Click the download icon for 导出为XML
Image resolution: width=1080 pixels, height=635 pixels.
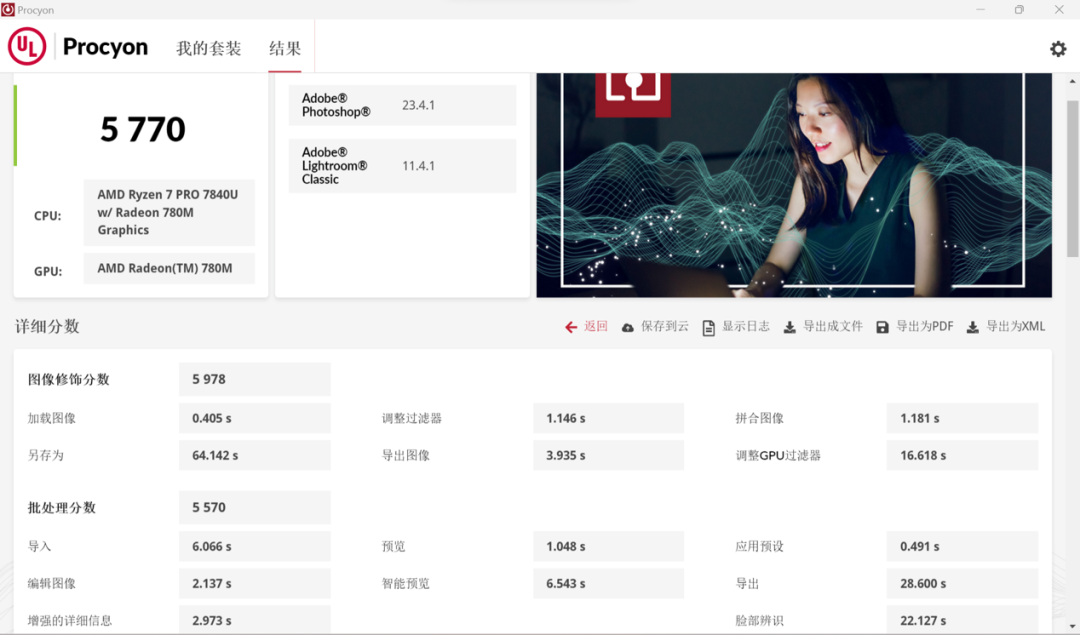click(x=973, y=327)
